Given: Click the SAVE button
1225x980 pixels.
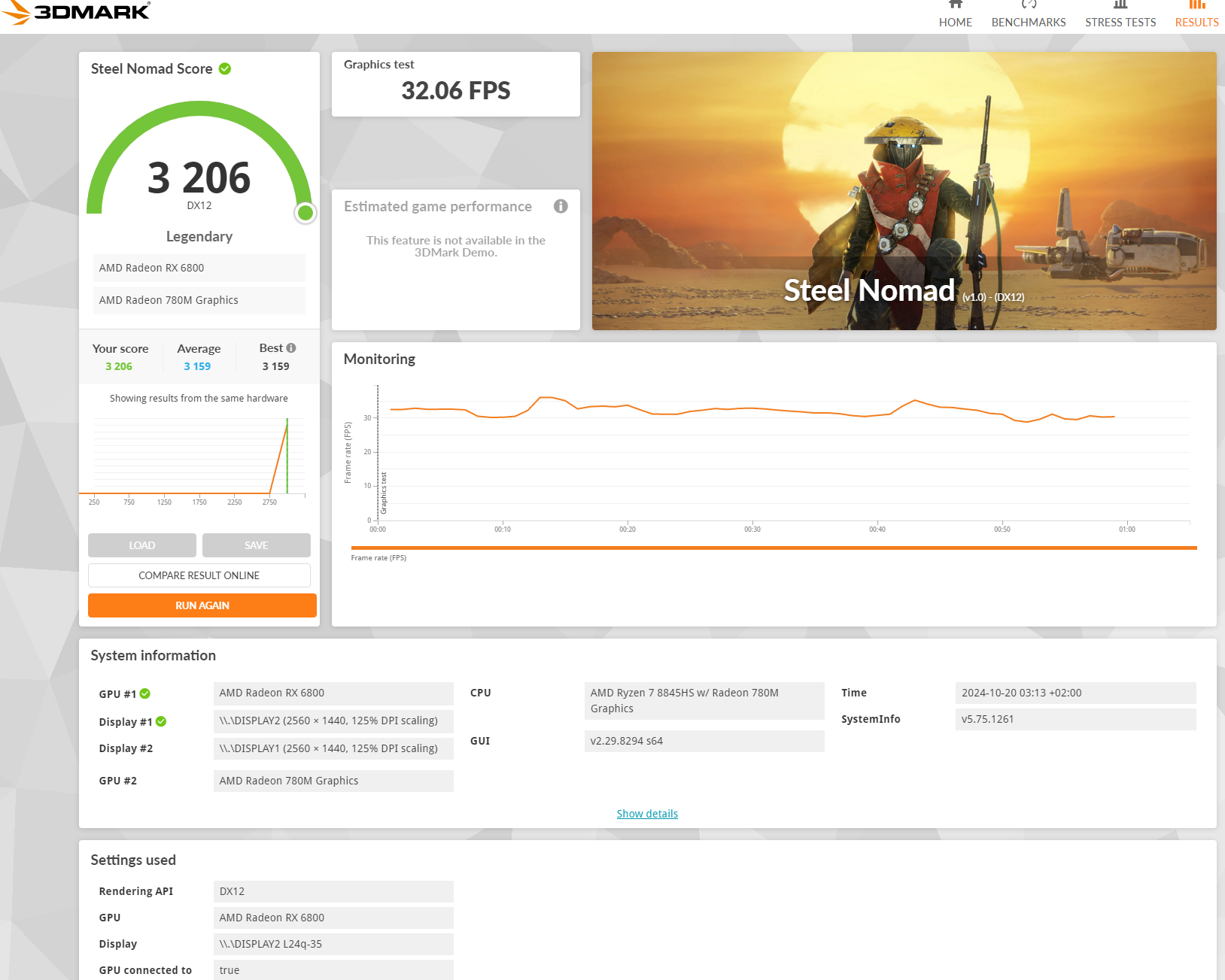Looking at the screenshot, I should [257, 545].
